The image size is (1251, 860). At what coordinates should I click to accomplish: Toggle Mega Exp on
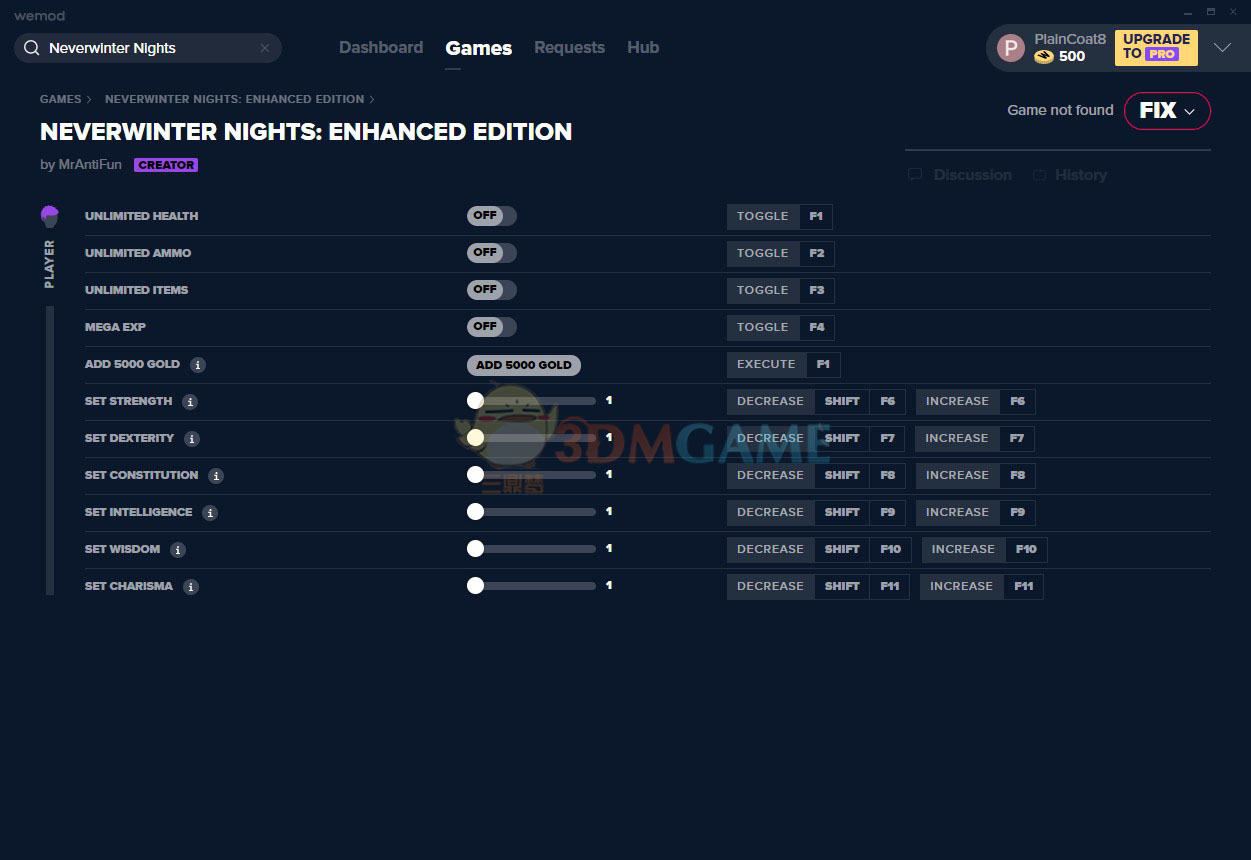491,327
